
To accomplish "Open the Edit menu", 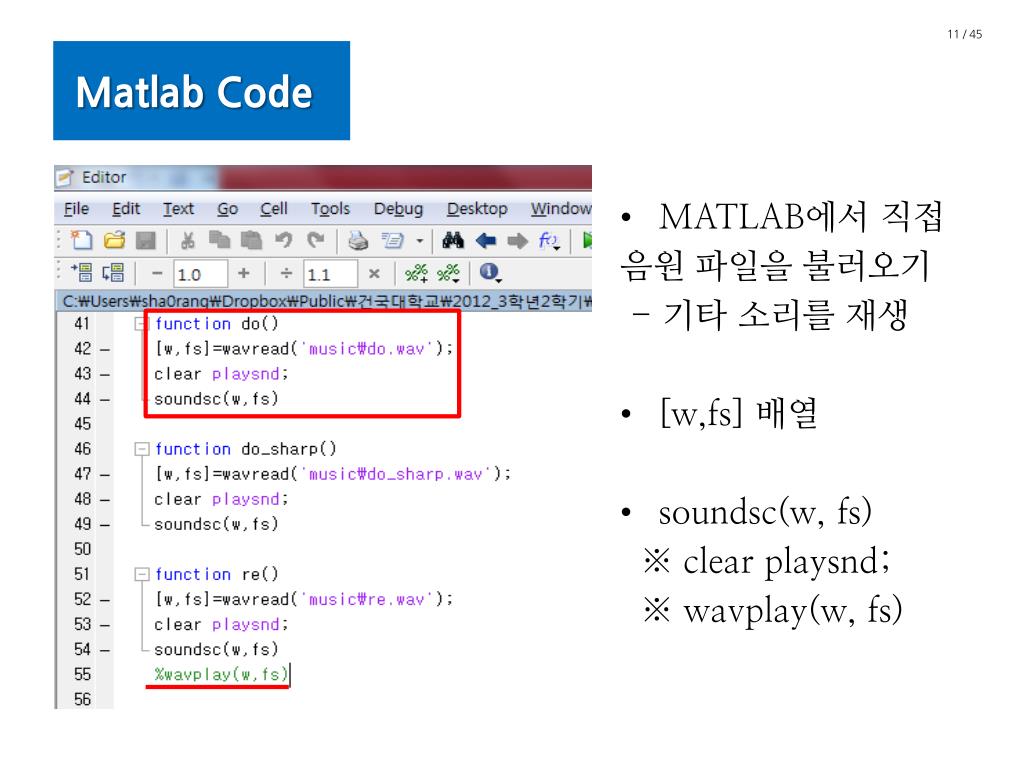I will (x=126, y=208).
